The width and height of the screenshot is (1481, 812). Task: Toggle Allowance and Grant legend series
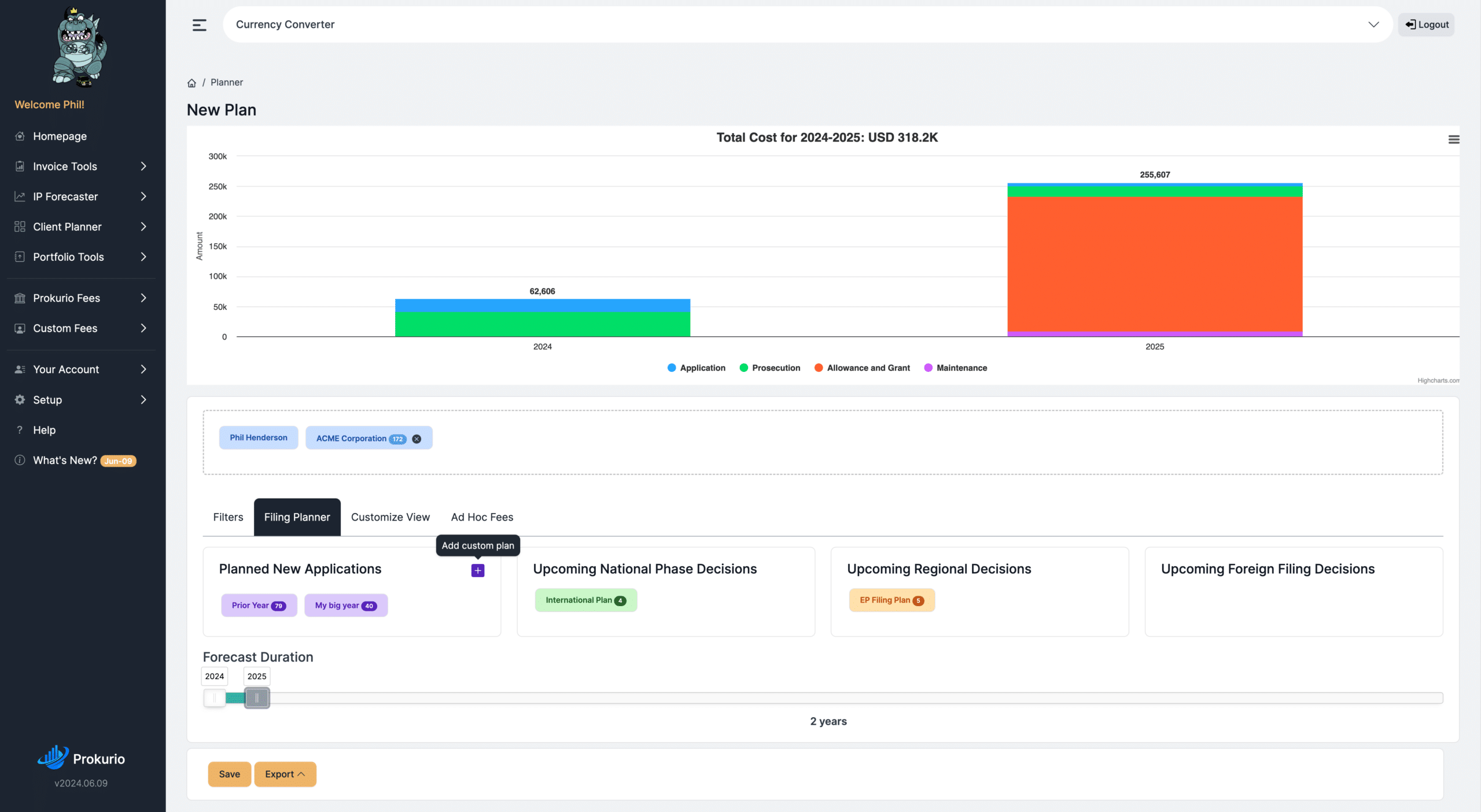point(862,368)
